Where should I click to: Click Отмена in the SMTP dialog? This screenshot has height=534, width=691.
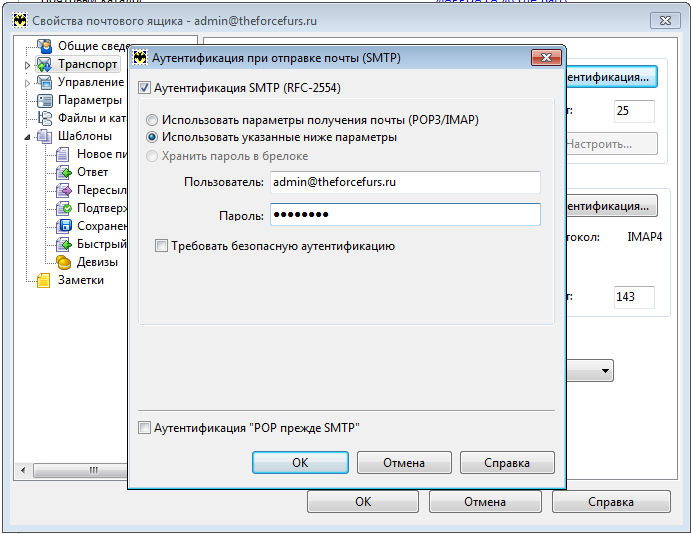tap(404, 463)
